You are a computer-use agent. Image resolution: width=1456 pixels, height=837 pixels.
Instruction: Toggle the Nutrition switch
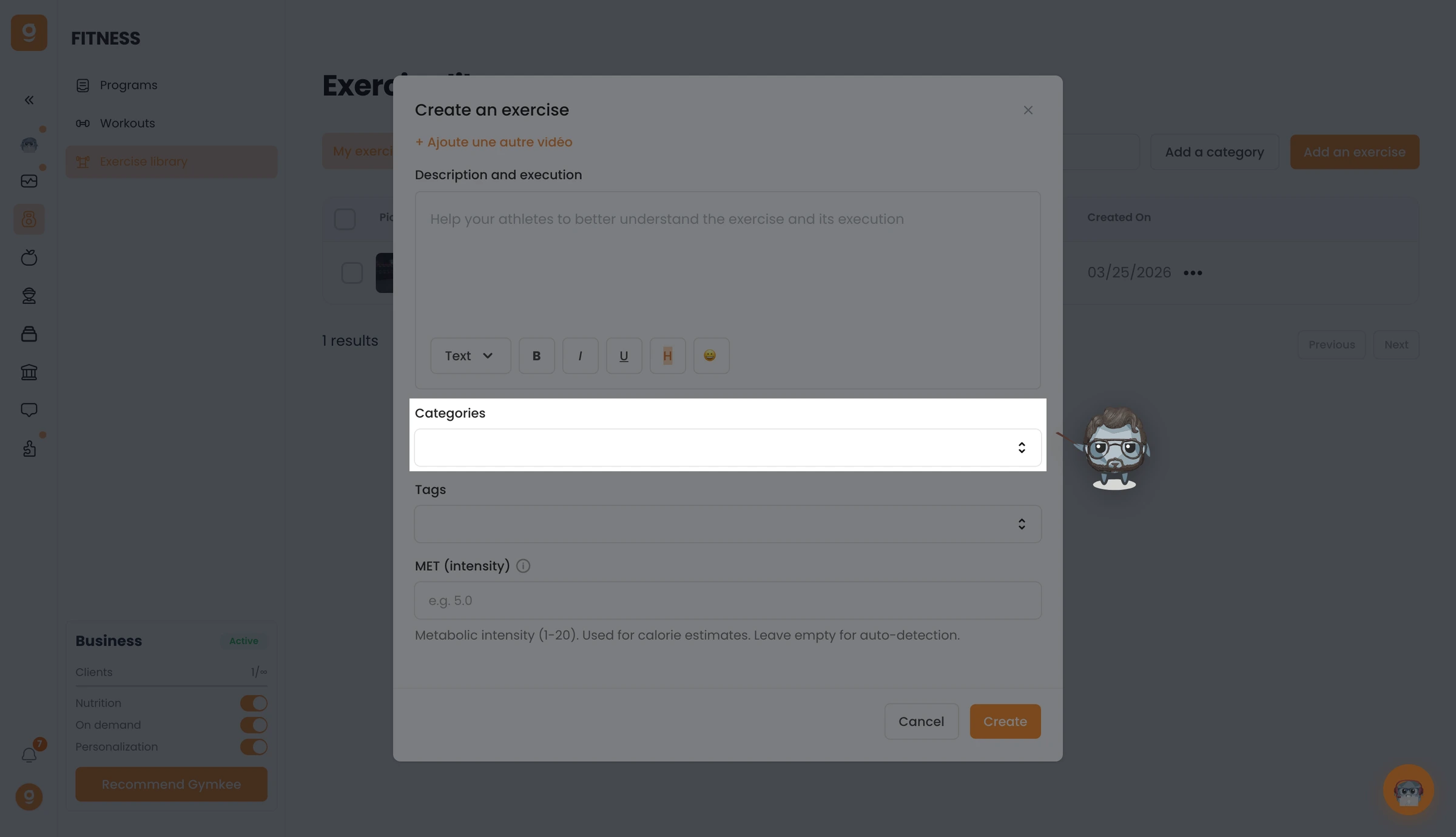[x=254, y=703]
